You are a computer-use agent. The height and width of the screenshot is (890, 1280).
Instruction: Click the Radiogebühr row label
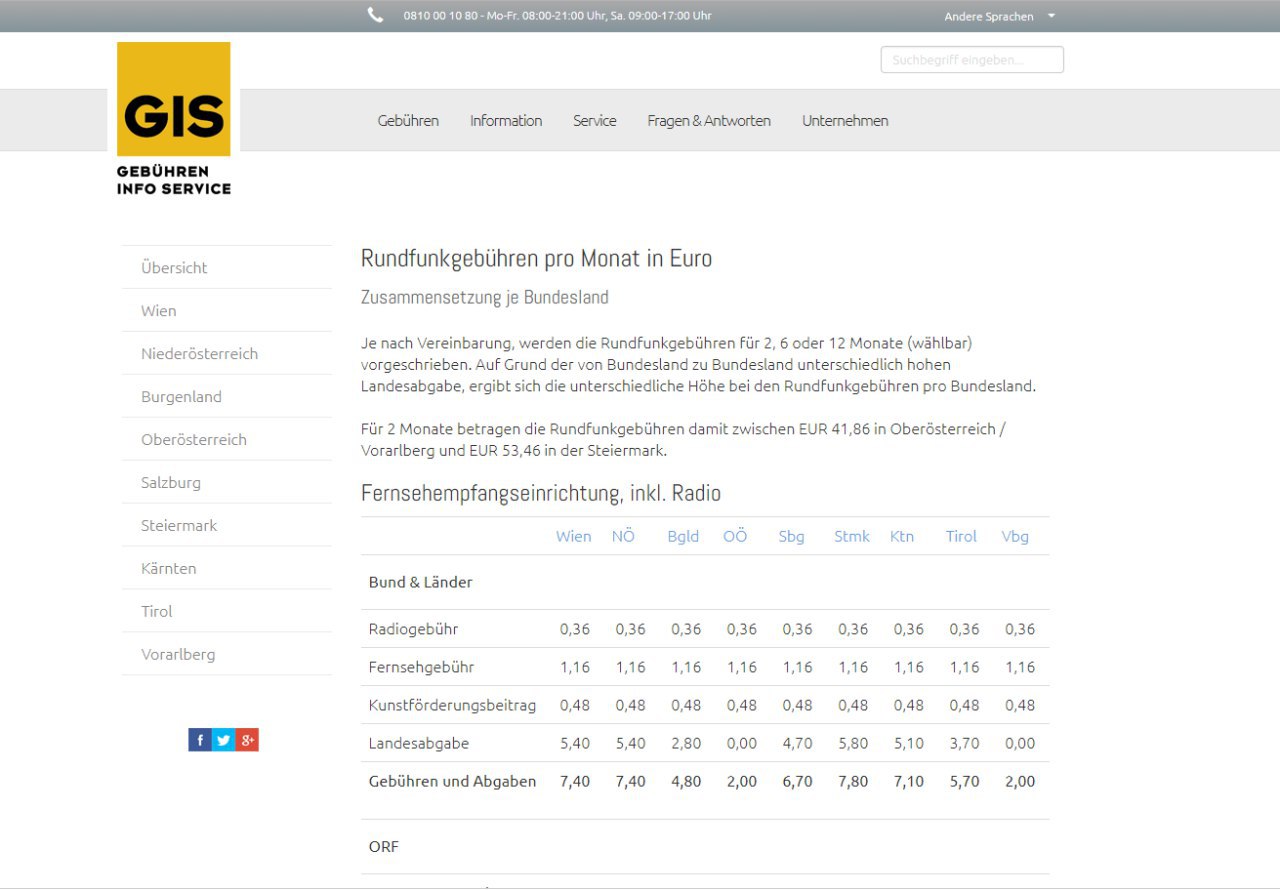413,629
